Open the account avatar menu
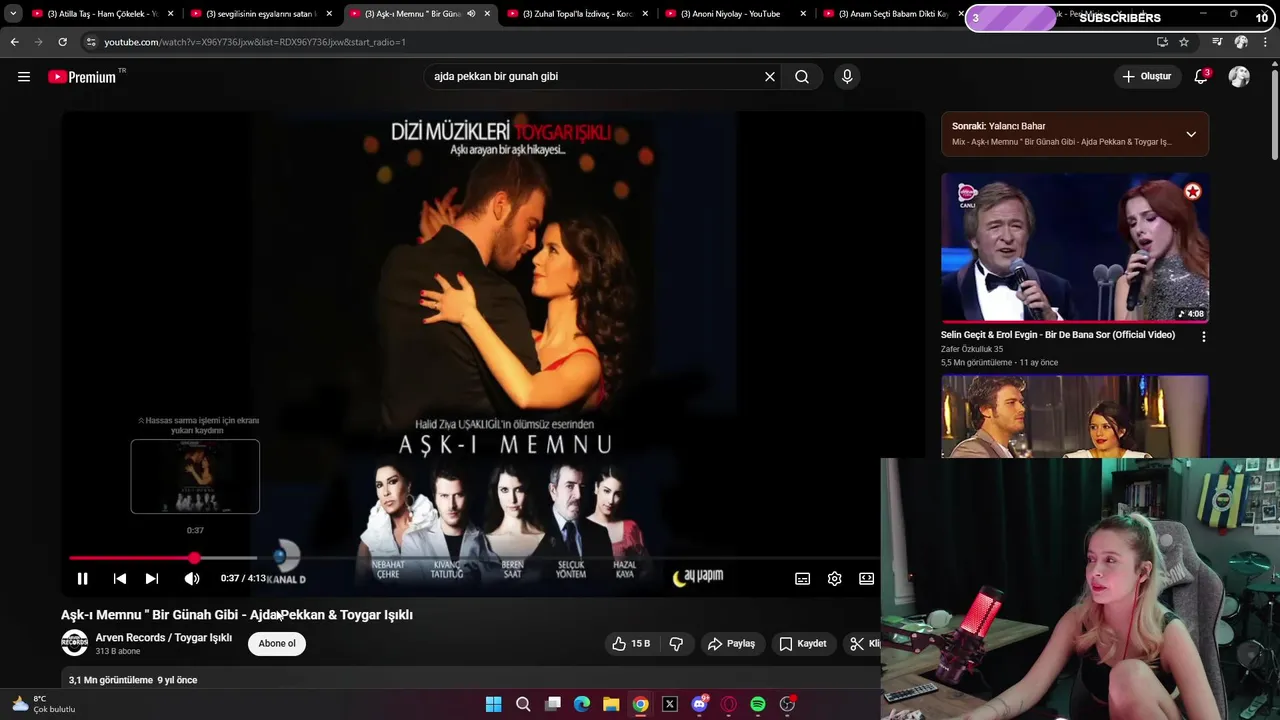1280x720 pixels. [x=1239, y=76]
